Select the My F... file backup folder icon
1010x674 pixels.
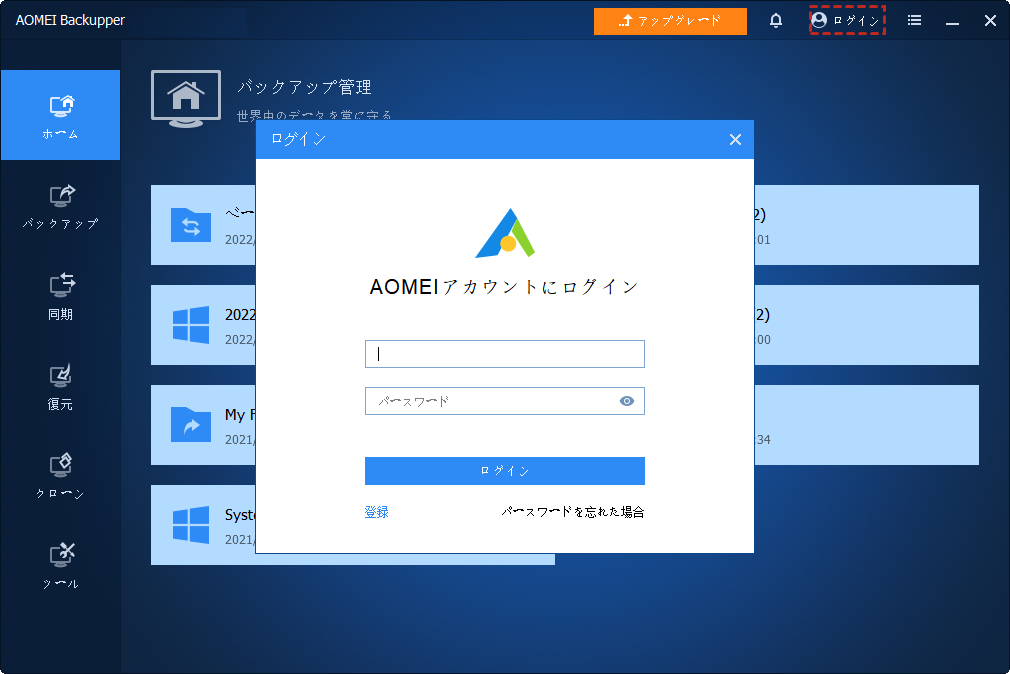[x=191, y=425]
